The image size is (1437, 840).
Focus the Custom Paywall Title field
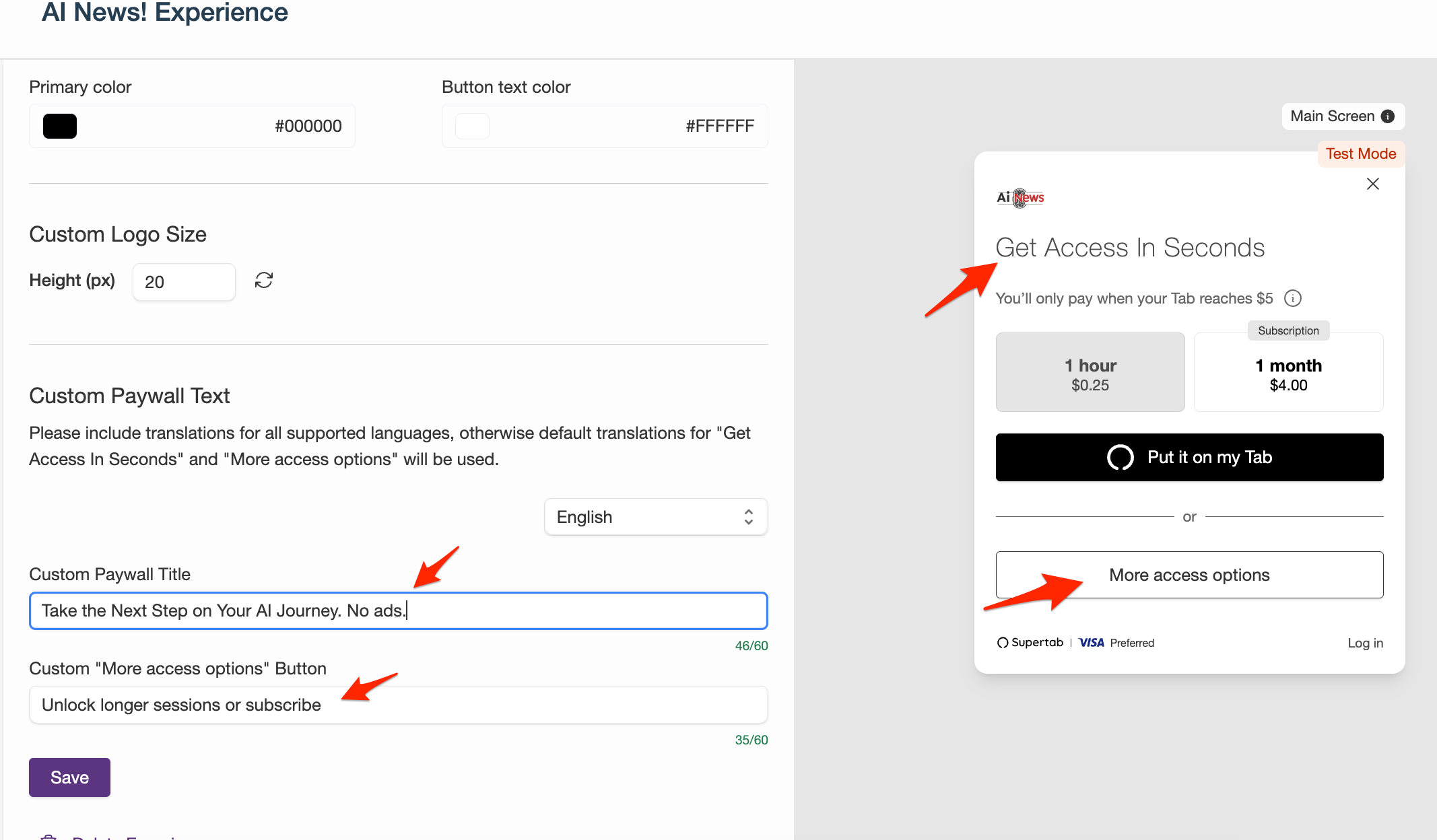coord(398,610)
